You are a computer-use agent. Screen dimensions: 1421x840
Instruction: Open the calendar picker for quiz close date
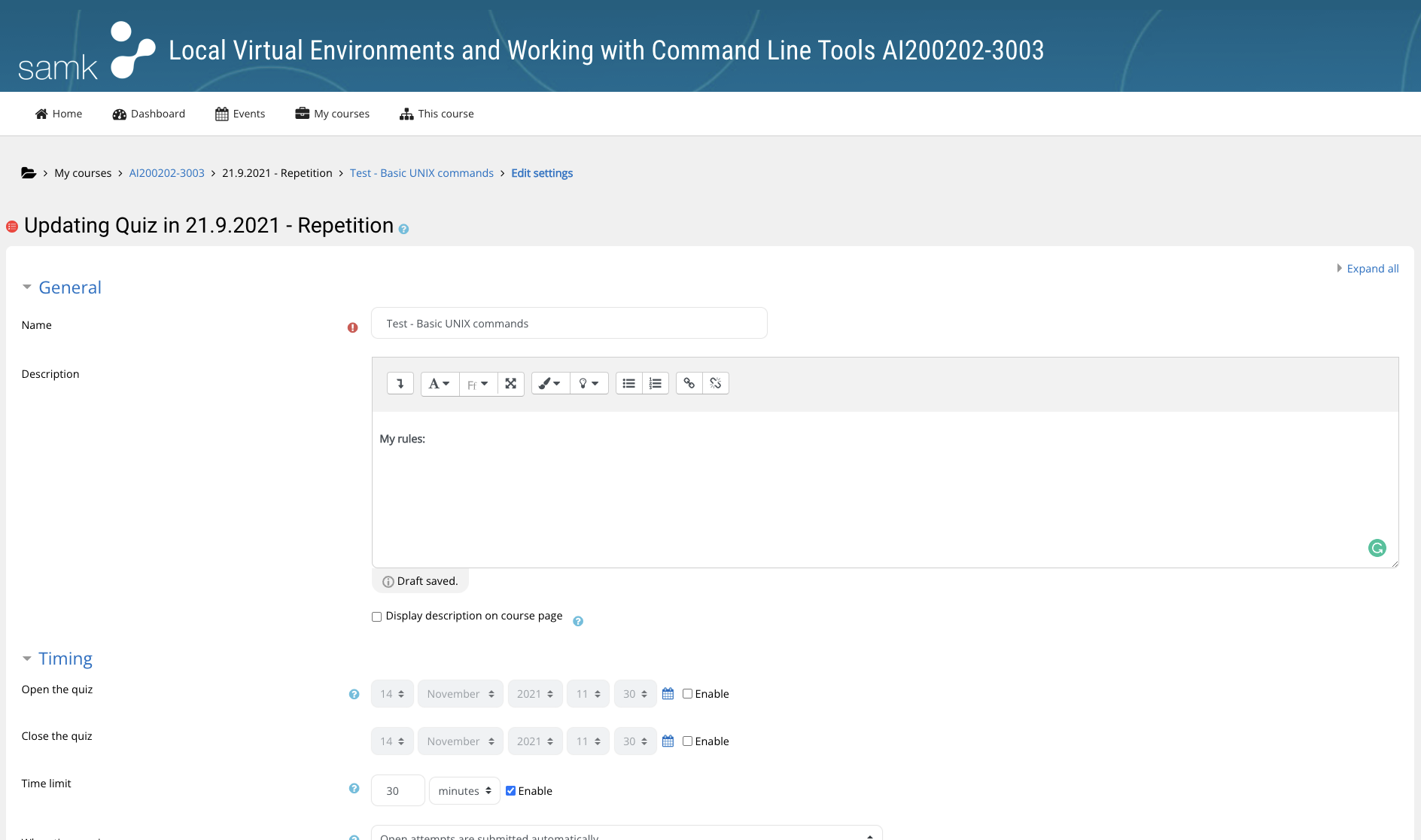coord(668,741)
